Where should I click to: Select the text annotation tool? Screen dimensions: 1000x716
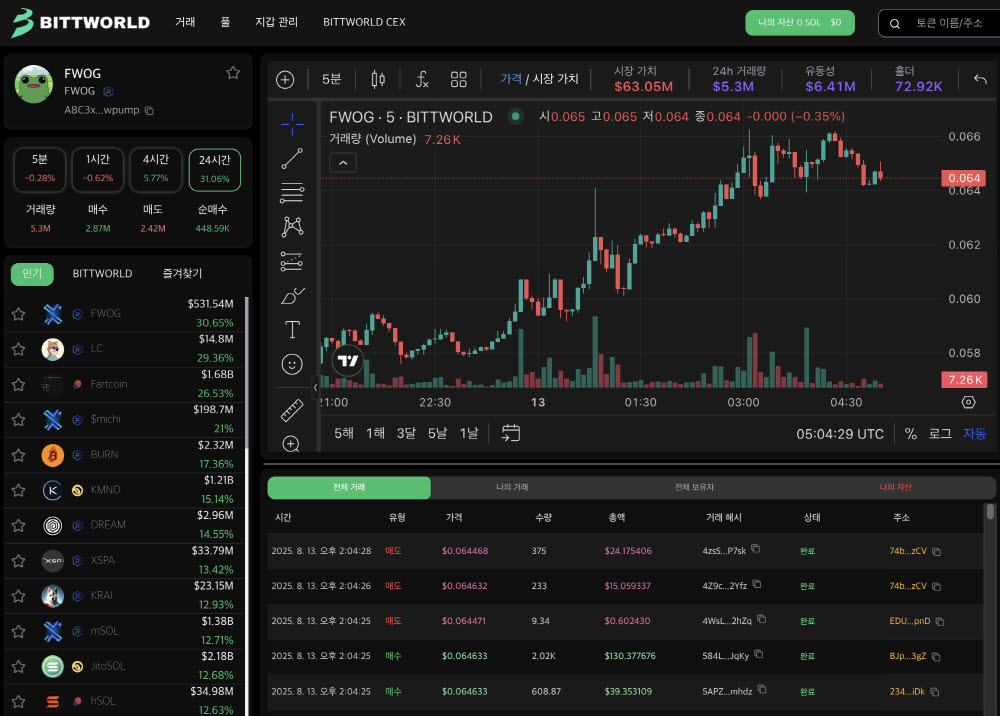292,330
